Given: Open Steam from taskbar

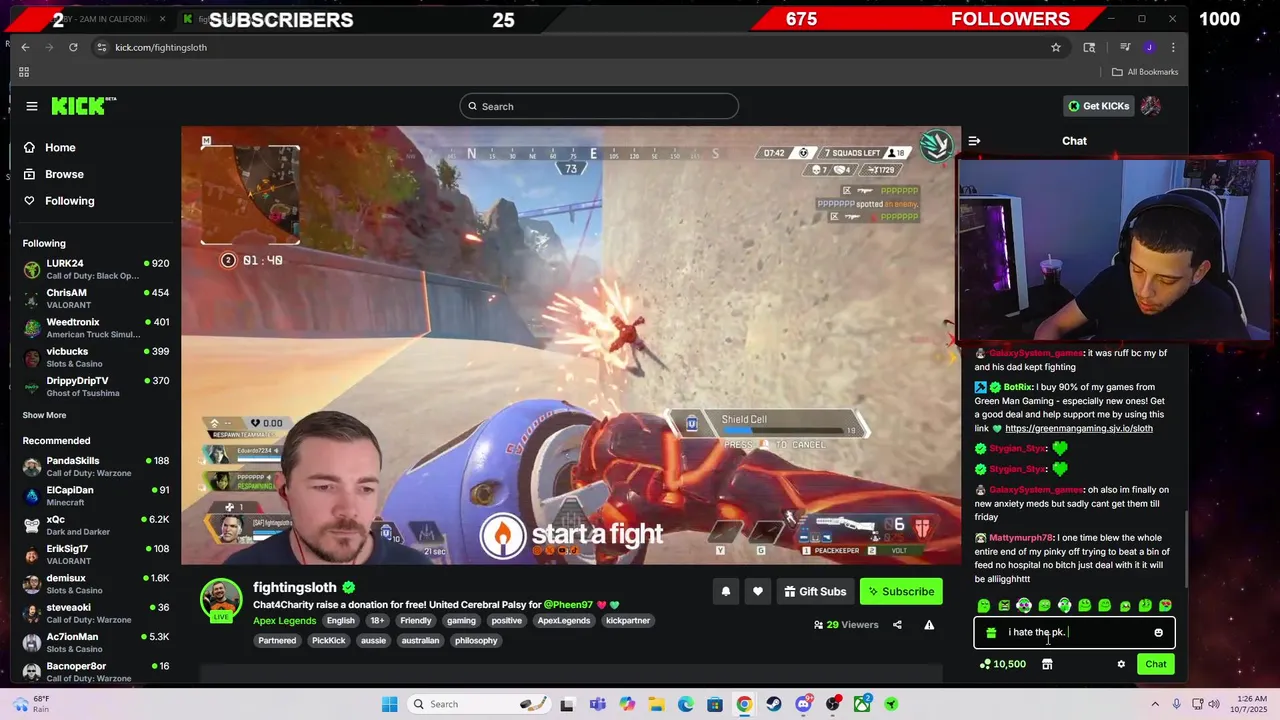Looking at the screenshot, I should (774, 704).
